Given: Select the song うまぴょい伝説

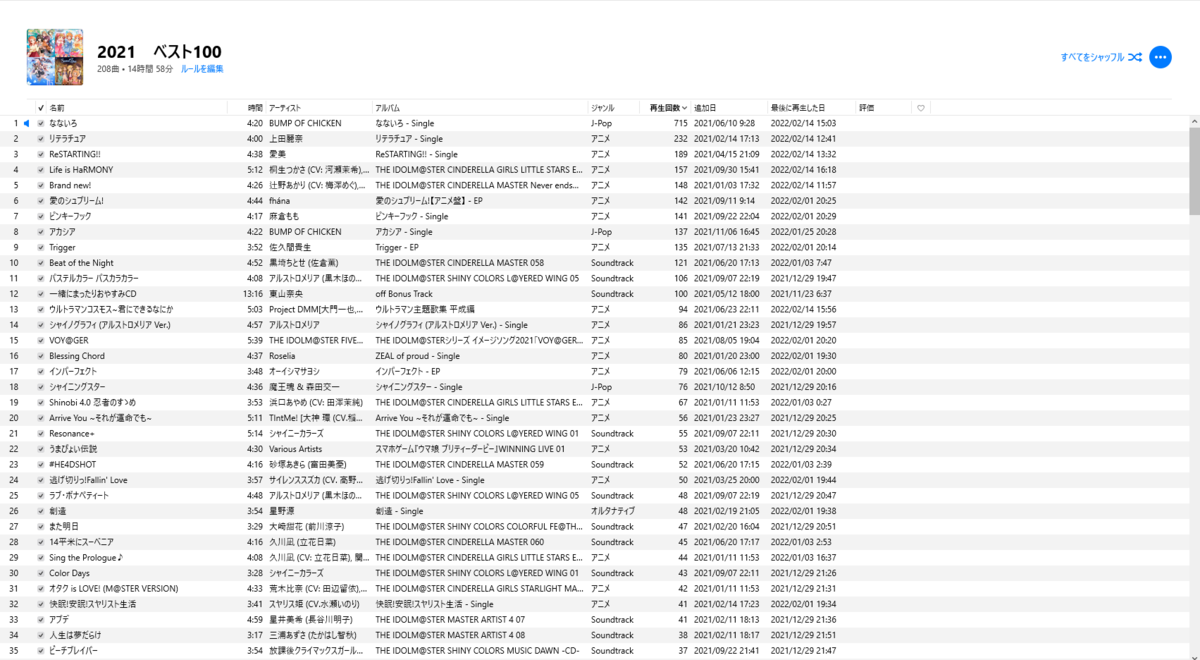Looking at the screenshot, I should [x=74, y=449].
